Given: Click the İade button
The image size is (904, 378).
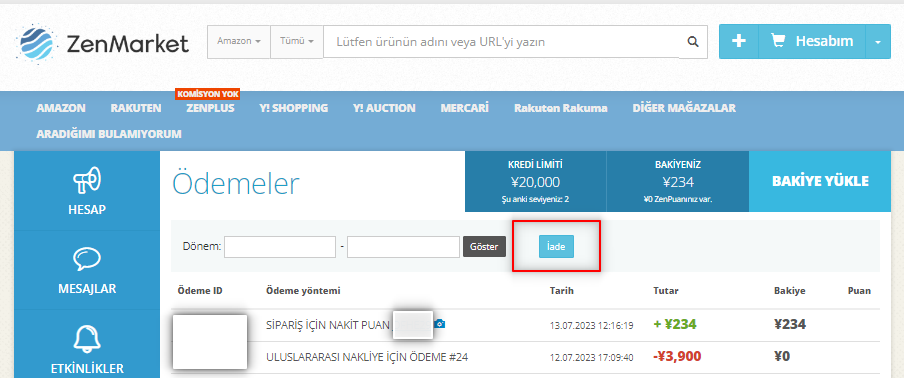Looking at the screenshot, I should [x=556, y=247].
